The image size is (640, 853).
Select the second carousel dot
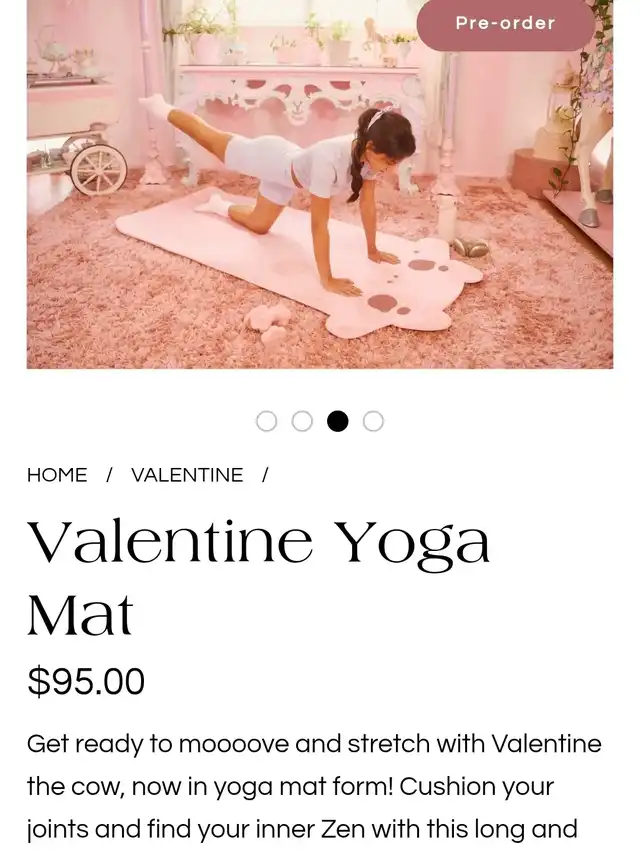(x=302, y=422)
